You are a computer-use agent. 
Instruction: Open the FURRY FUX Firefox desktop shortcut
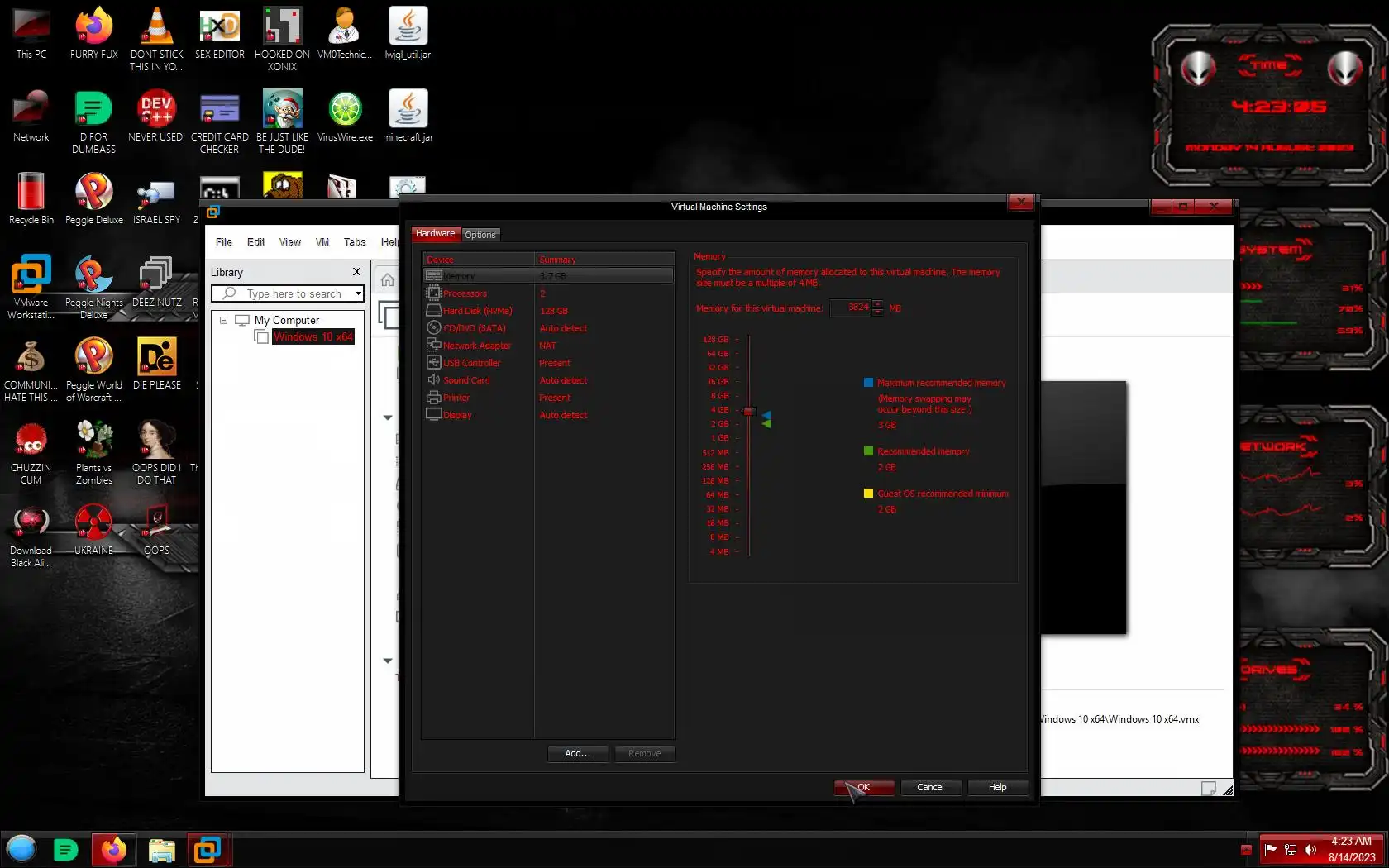click(x=94, y=33)
